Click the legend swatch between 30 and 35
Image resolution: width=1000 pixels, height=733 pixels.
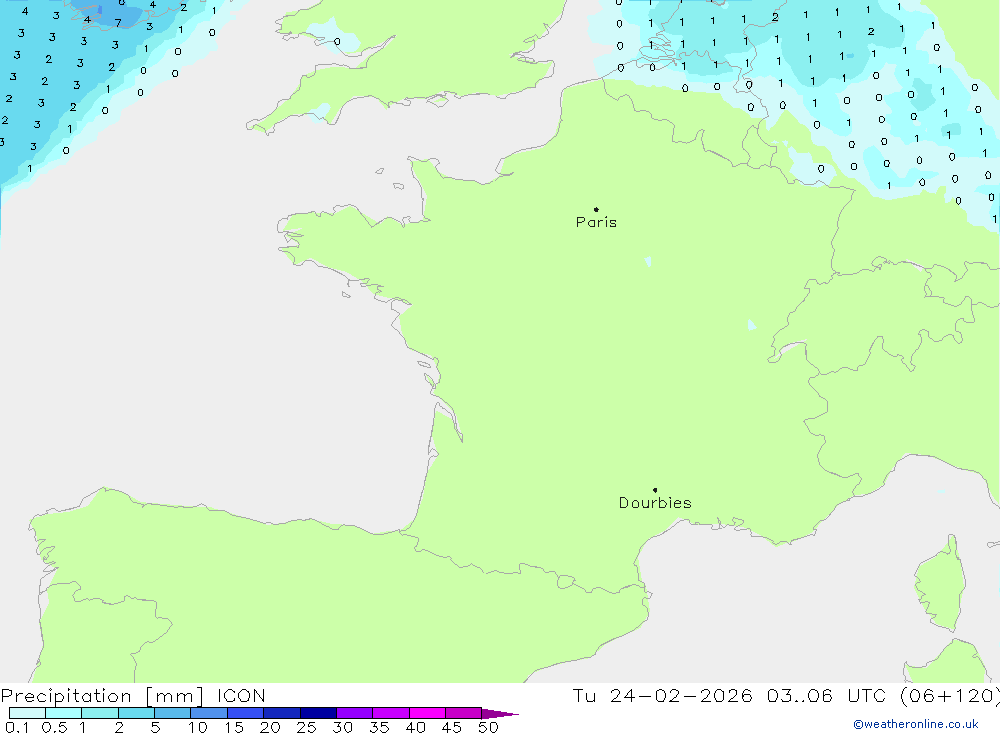[x=355, y=713]
